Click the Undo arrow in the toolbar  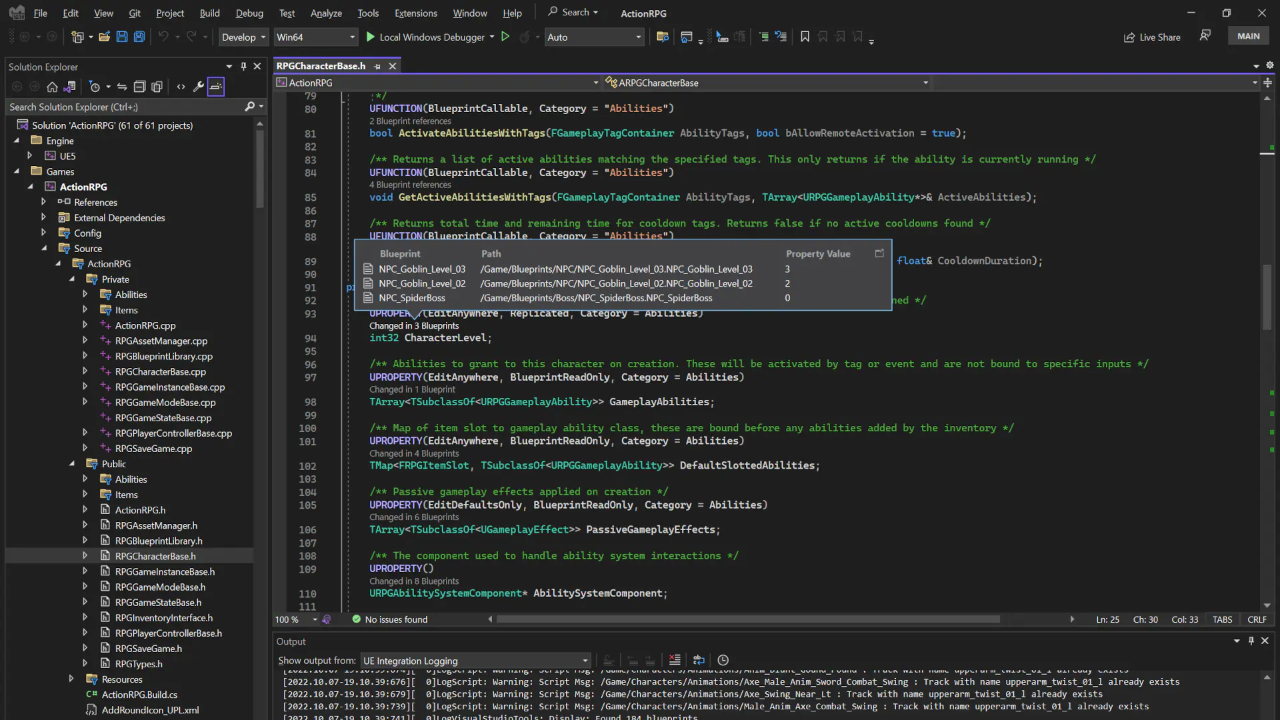tap(163, 36)
